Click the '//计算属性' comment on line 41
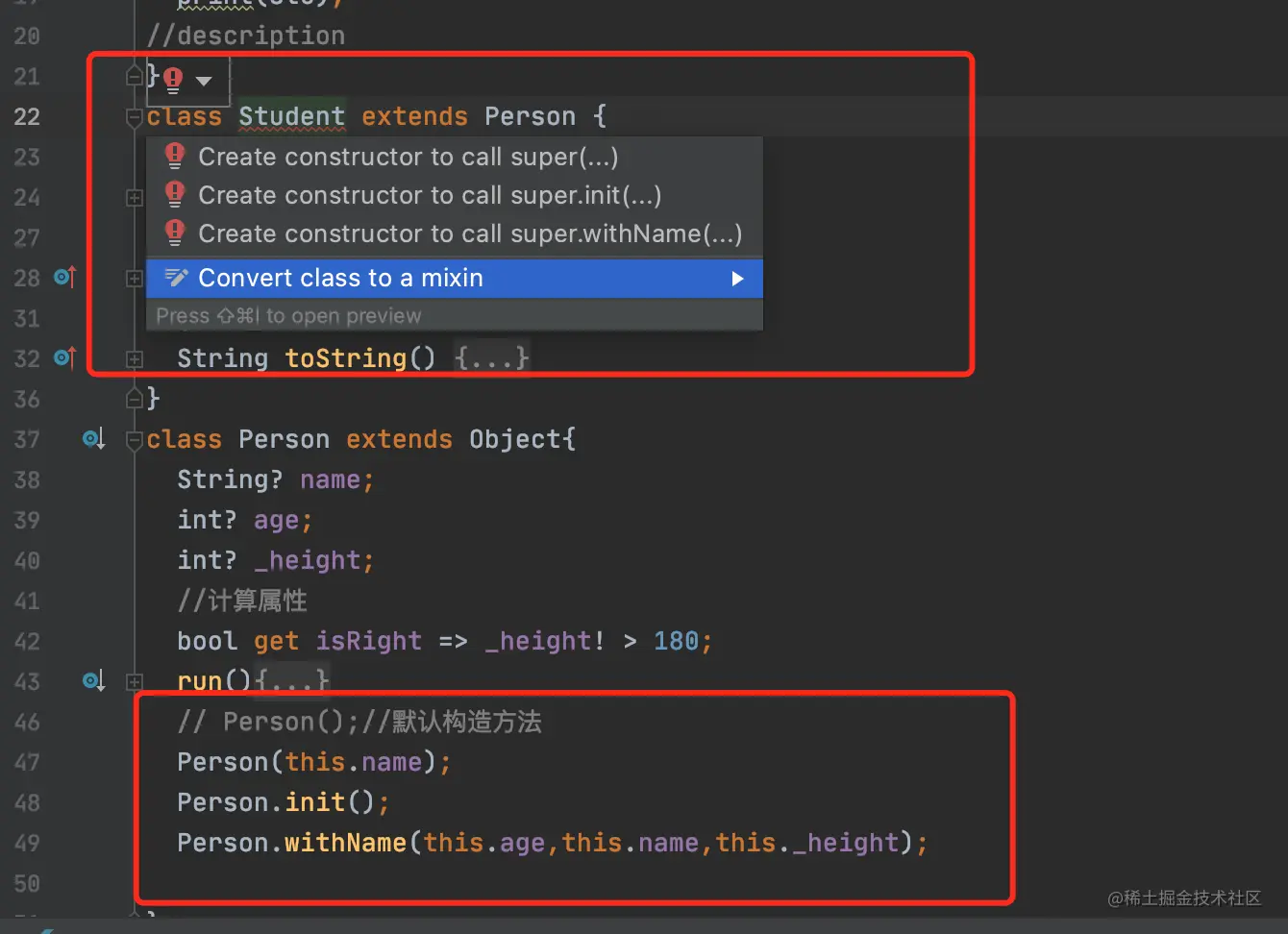Screen dimensions: 1288x934 click(242, 601)
